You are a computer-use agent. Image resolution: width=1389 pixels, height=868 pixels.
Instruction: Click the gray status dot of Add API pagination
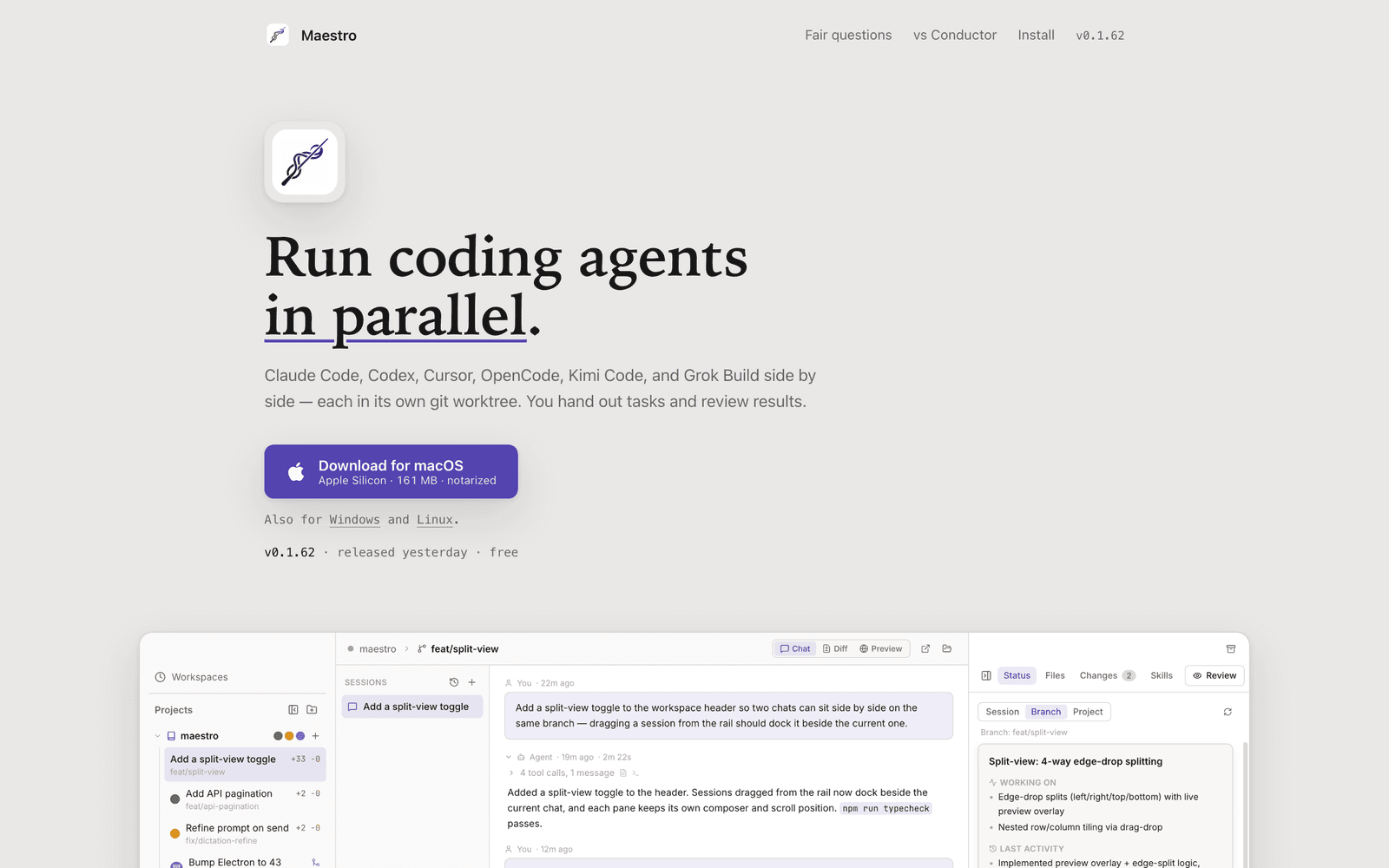pyautogui.click(x=174, y=799)
